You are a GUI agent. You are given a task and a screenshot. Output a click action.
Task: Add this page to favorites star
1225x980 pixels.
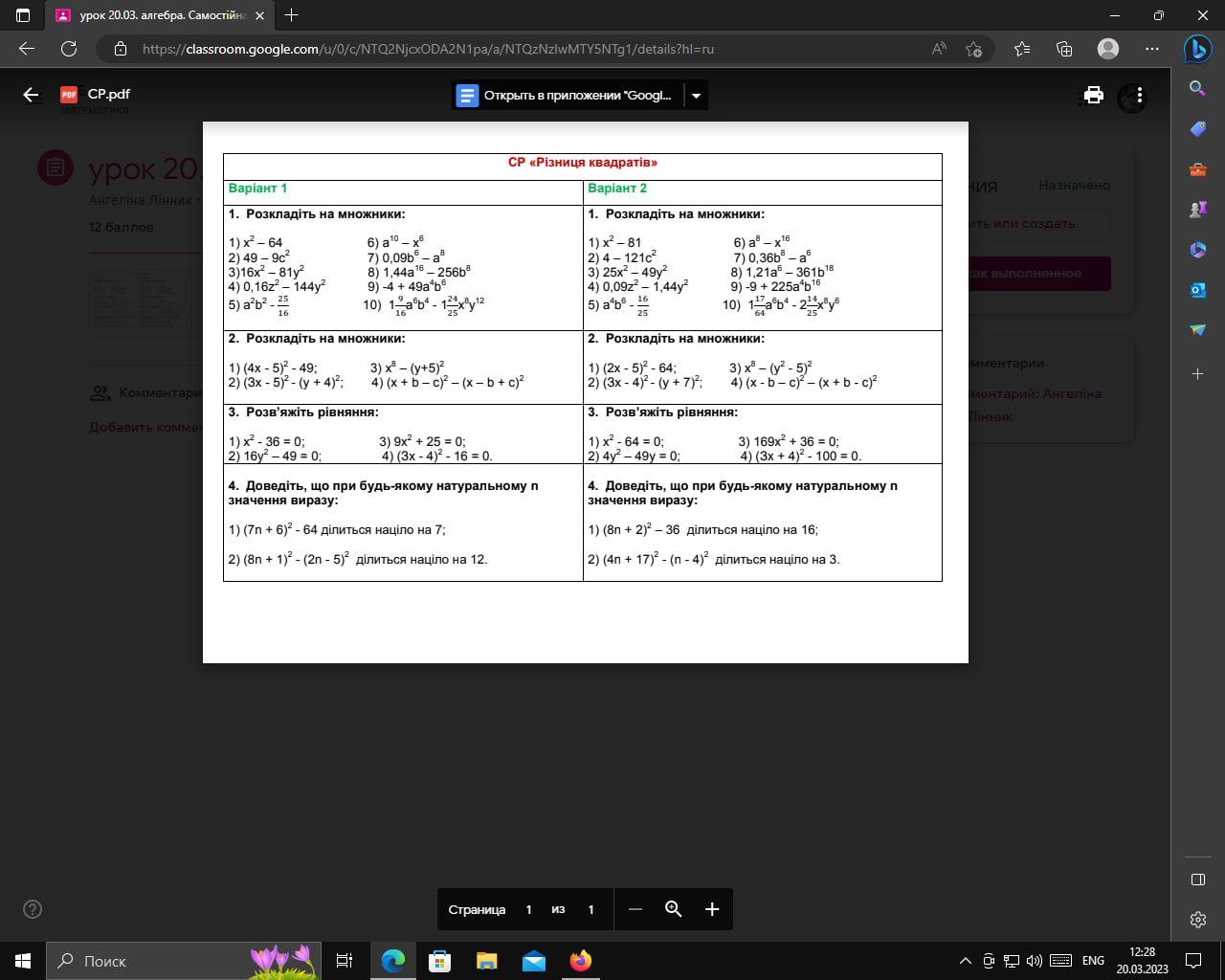pyautogui.click(x=974, y=49)
